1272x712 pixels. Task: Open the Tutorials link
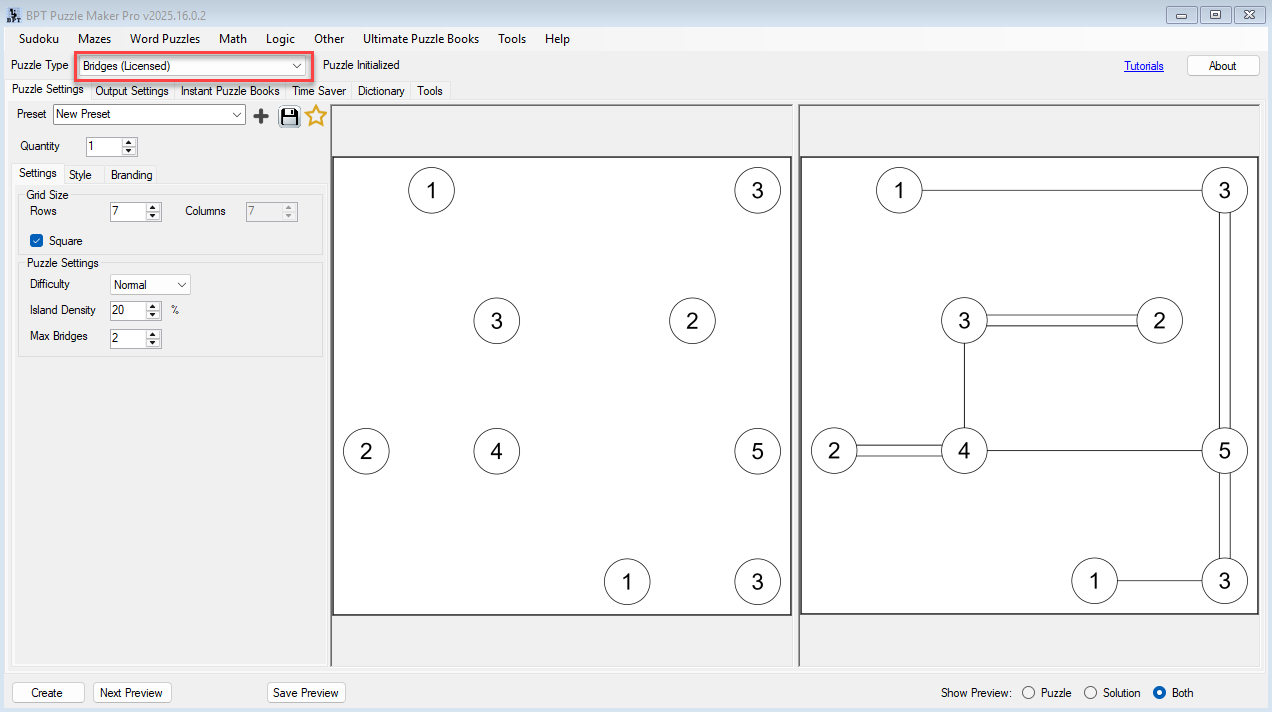pos(1144,65)
